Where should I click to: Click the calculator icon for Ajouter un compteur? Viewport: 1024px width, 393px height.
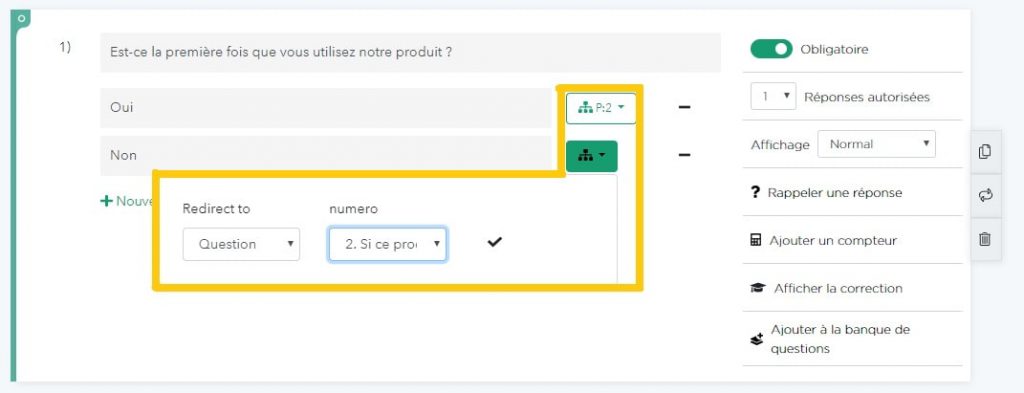(756, 240)
